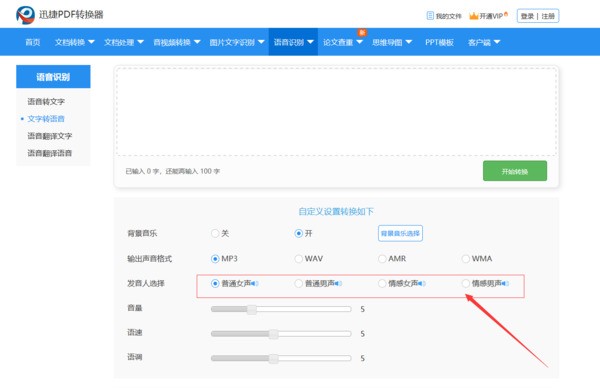This screenshot has width=600, height=388.
Task: Preview 情感女声 voice speaker icon
Action: (x=422, y=284)
